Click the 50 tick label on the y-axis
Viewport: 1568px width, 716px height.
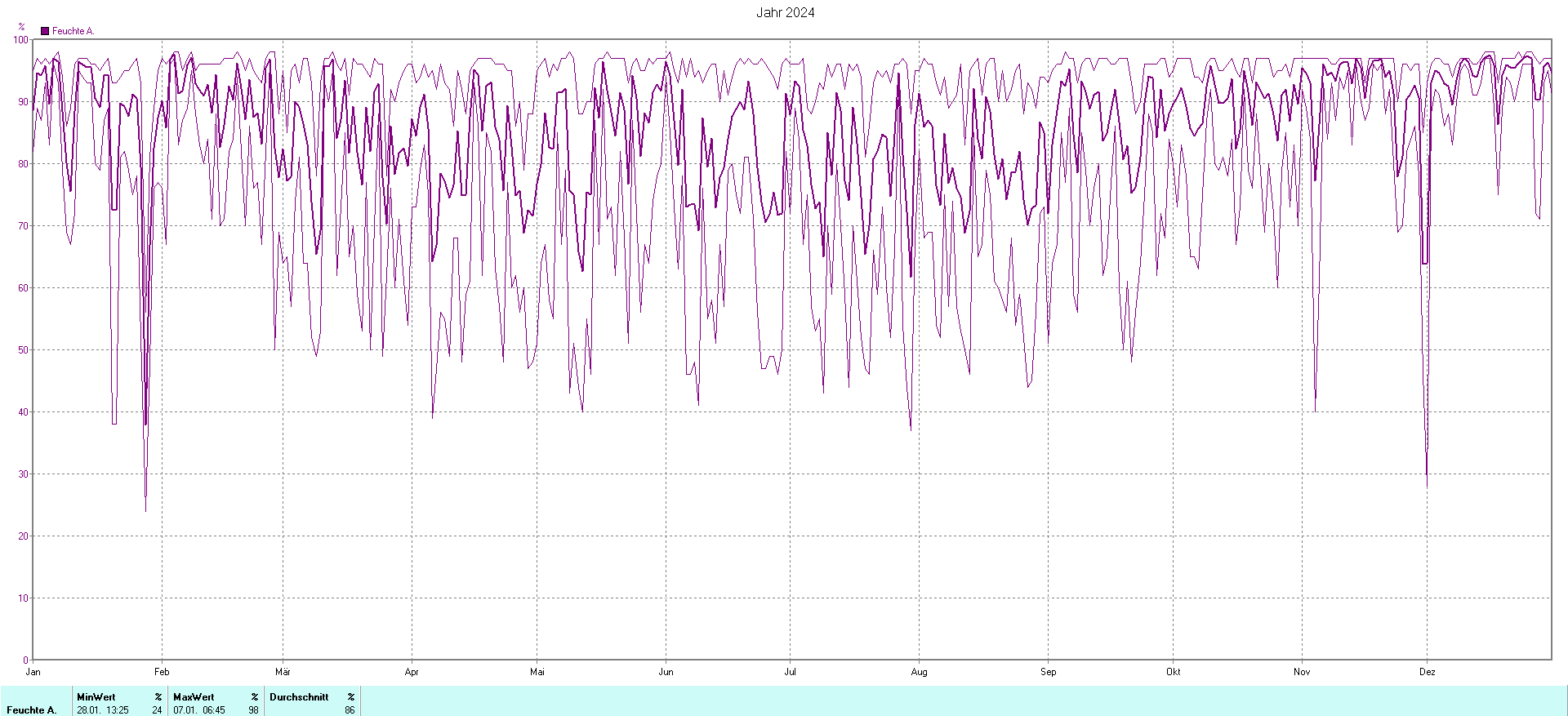[22, 350]
